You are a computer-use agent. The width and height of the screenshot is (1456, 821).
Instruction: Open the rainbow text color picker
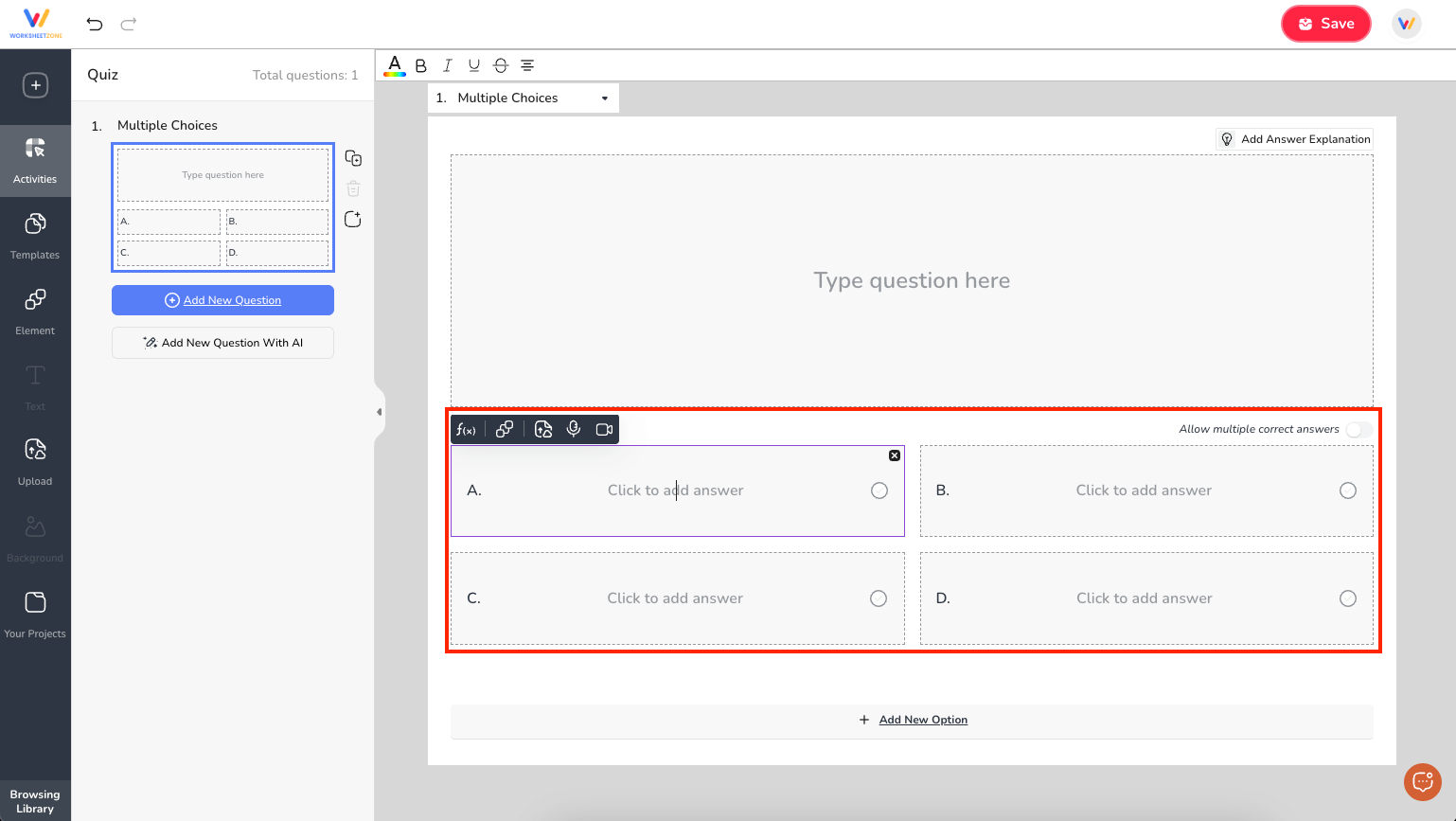394,65
